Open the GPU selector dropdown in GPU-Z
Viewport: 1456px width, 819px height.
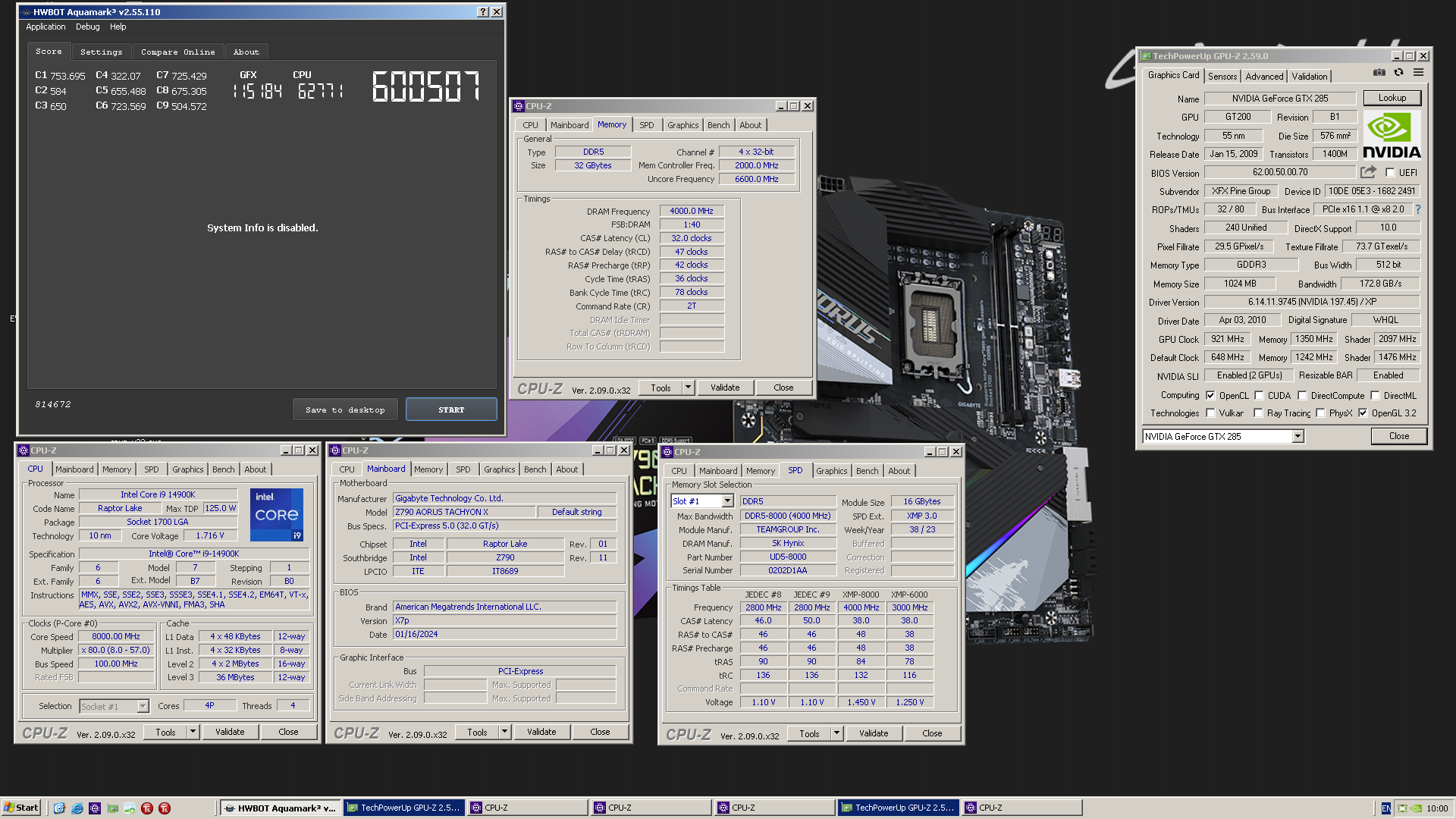coord(1298,437)
